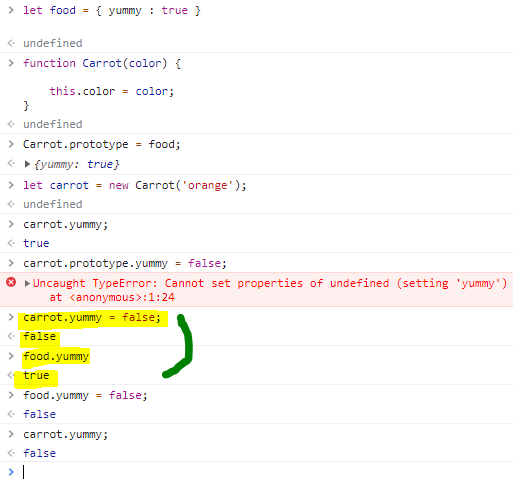The height and width of the screenshot is (487, 513).
Task: Click the blue console prompt chevron
Action: pos(11,472)
